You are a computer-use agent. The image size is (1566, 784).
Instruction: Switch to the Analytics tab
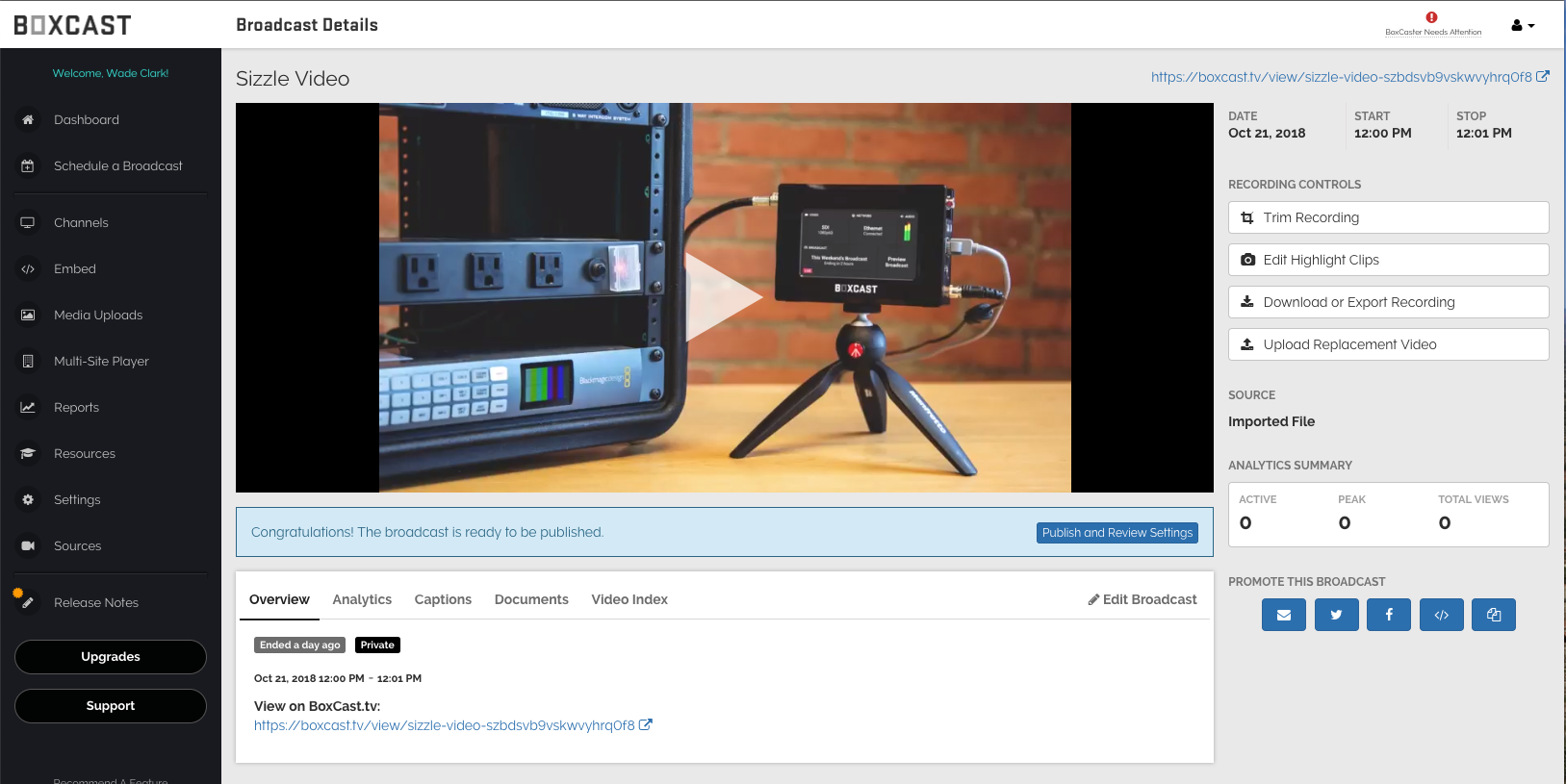click(x=362, y=599)
